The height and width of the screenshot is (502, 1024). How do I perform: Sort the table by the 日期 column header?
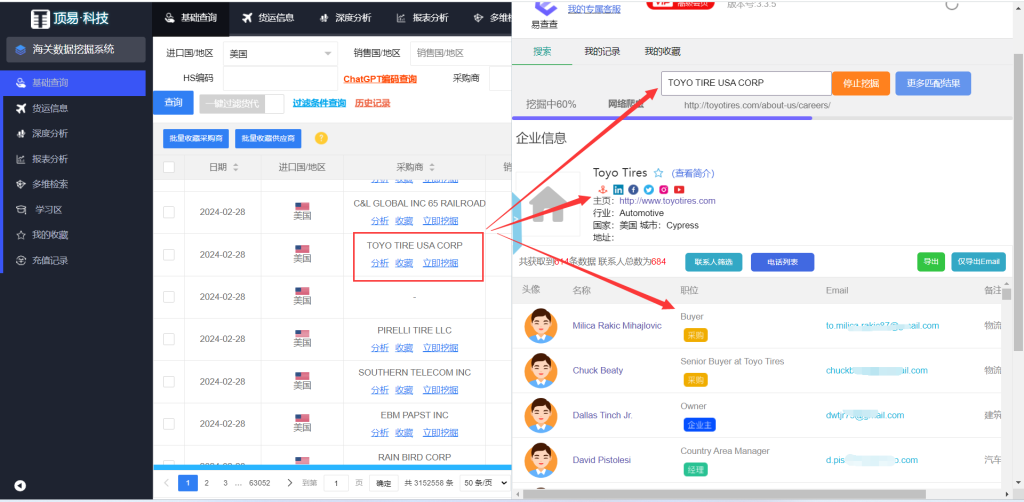(218, 167)
